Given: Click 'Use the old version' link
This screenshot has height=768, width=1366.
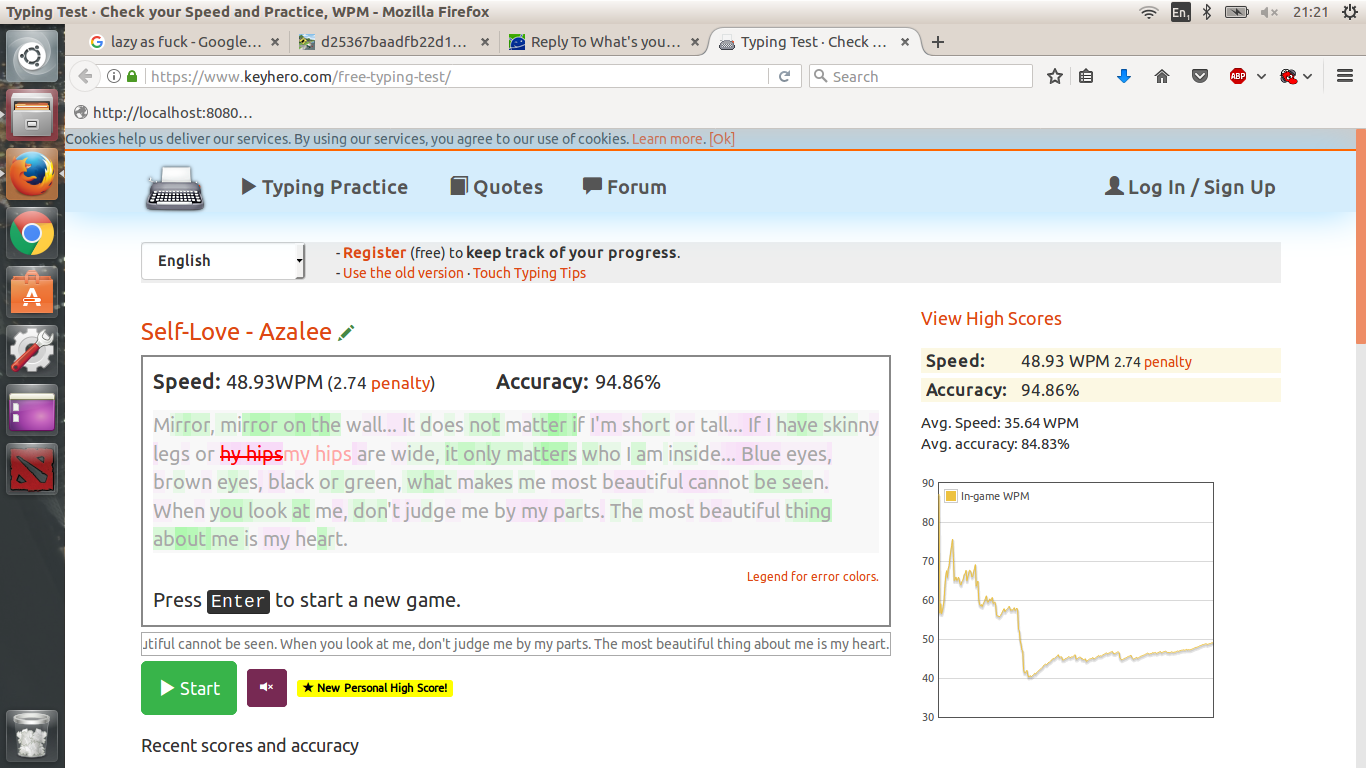Looking at the screenshot, I should click(403, 273).
